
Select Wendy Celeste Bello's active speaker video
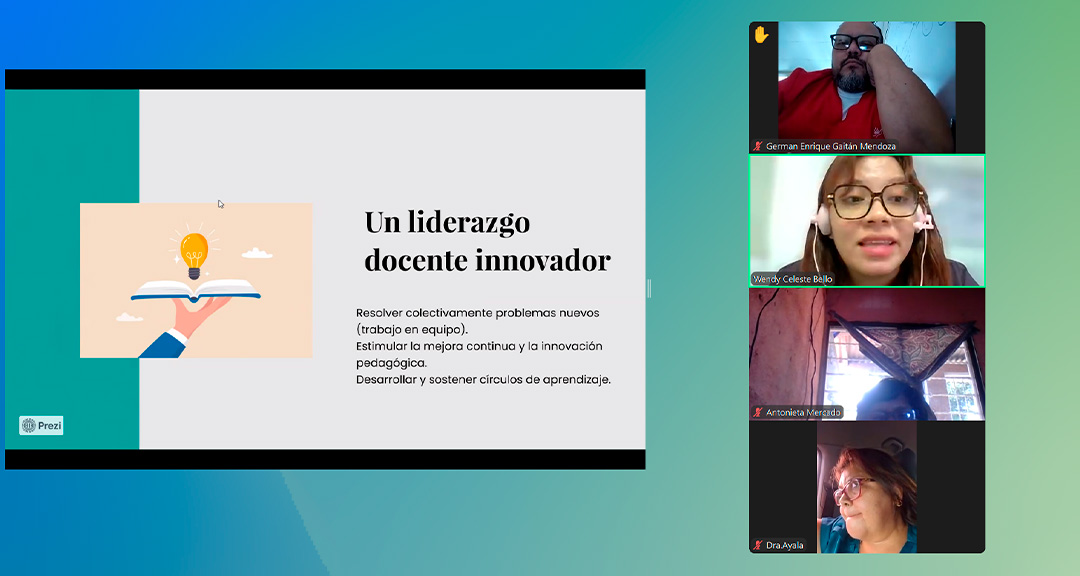tap(867, 220)
